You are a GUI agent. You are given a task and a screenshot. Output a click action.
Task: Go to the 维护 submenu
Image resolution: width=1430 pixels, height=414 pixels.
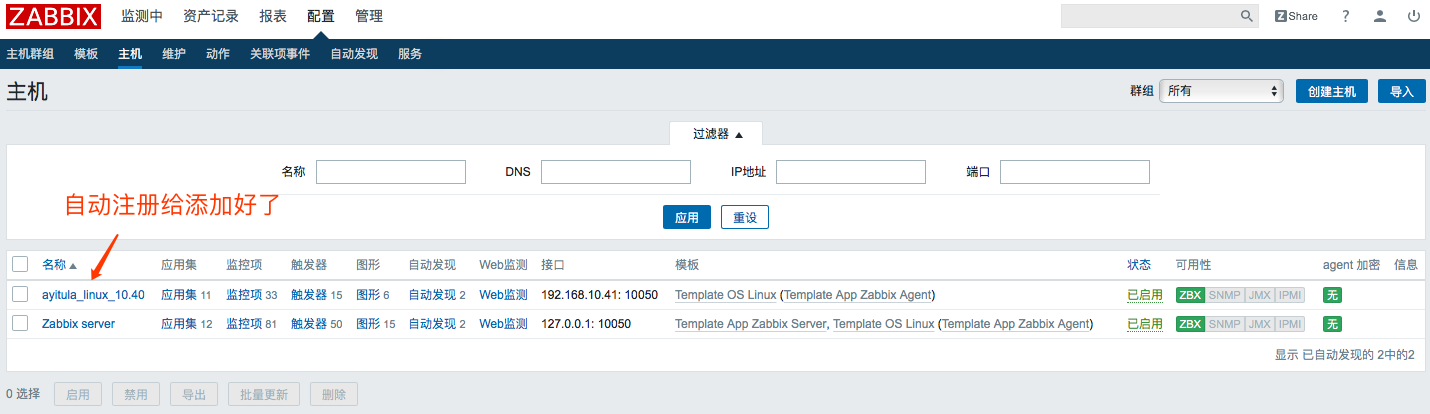(174, 54)
